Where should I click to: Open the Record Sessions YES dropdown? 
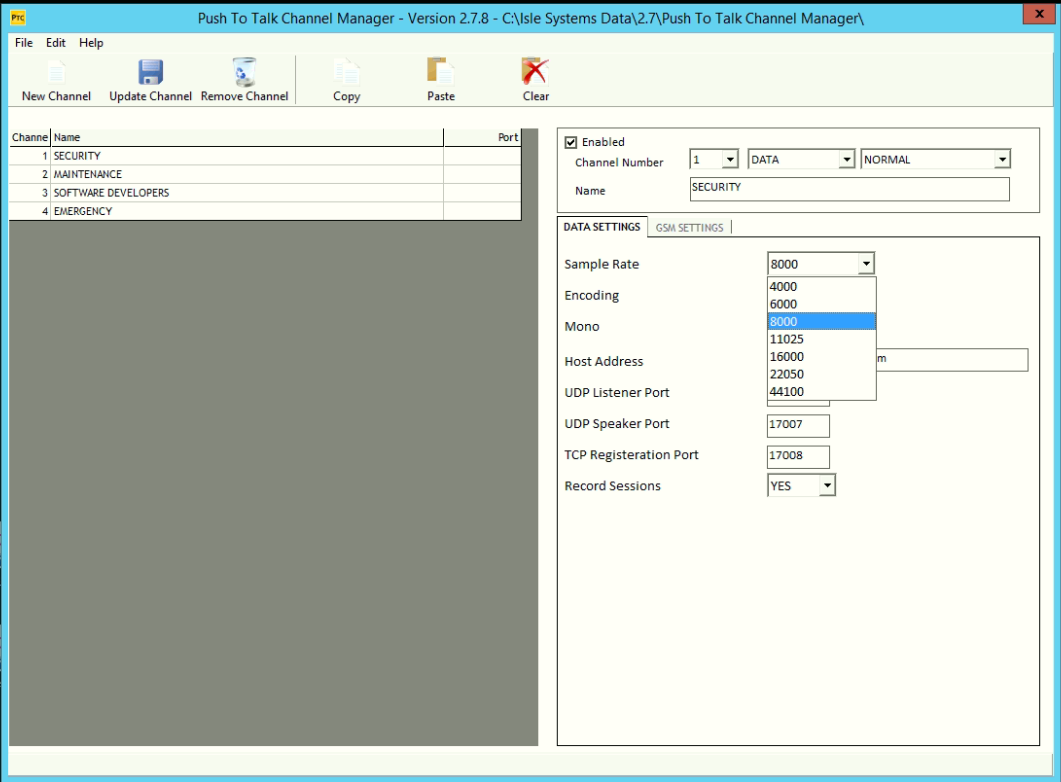(827, 486)
